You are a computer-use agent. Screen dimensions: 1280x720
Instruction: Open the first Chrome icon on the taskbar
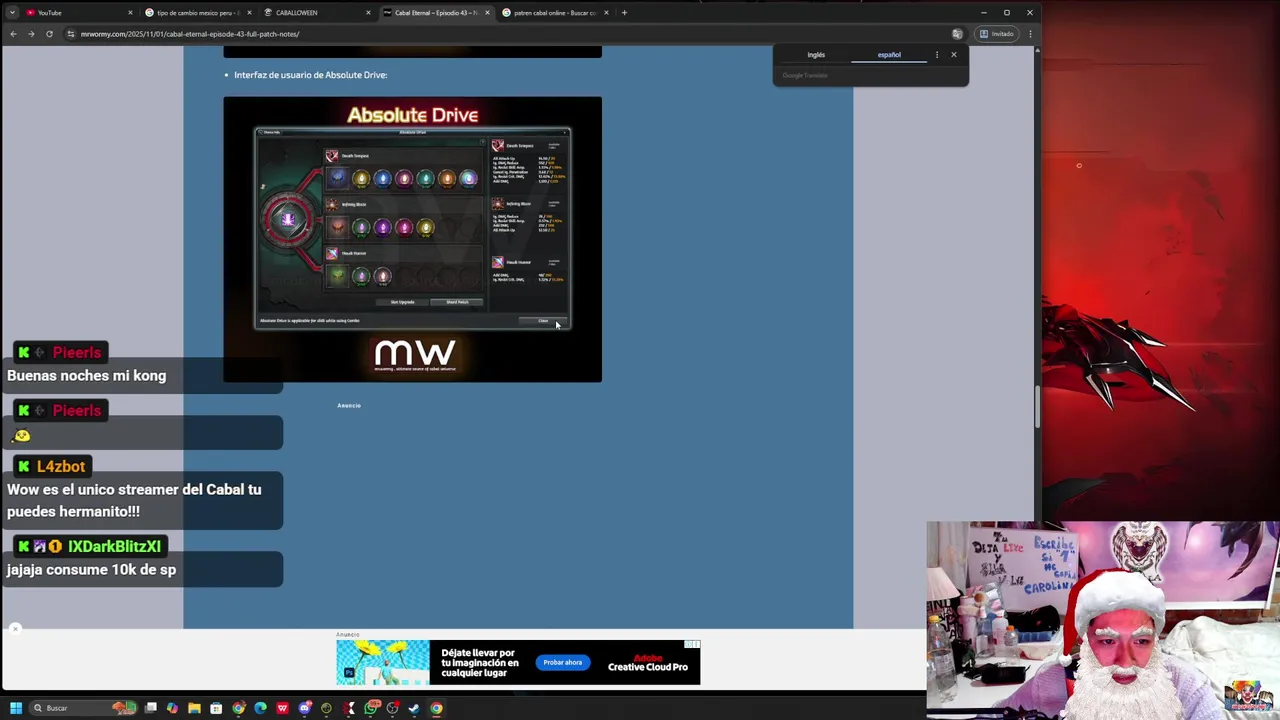click(238, 708)
